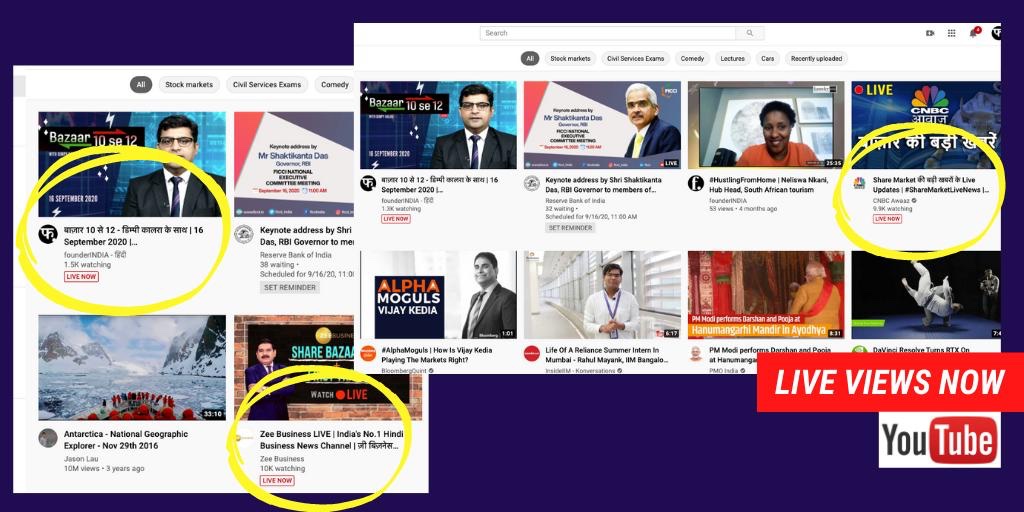Open 'Share Market' Live Updates video title
The width and height of the screenshot is (1024, 512).
tap(931, 185)
